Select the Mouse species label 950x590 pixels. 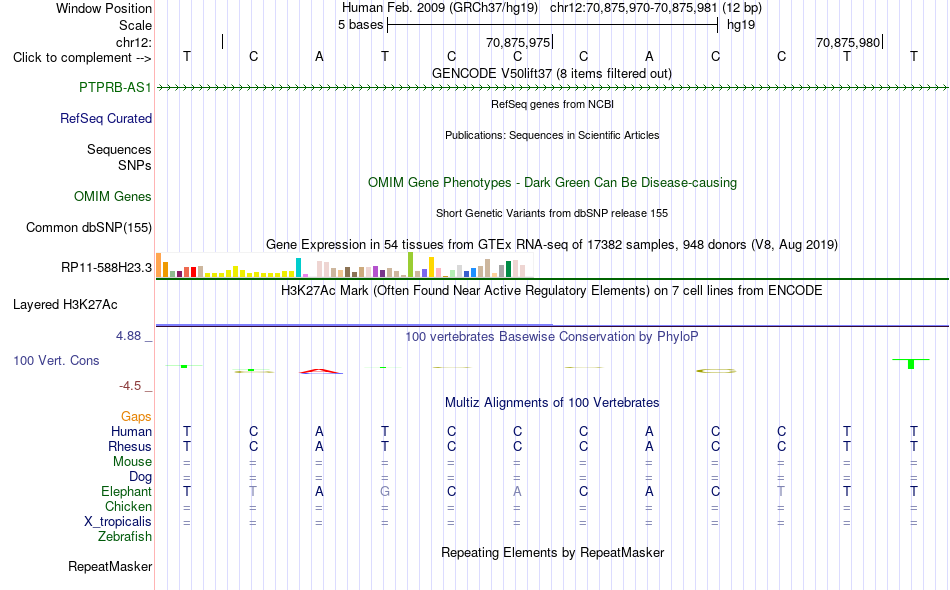pos(133,462)
